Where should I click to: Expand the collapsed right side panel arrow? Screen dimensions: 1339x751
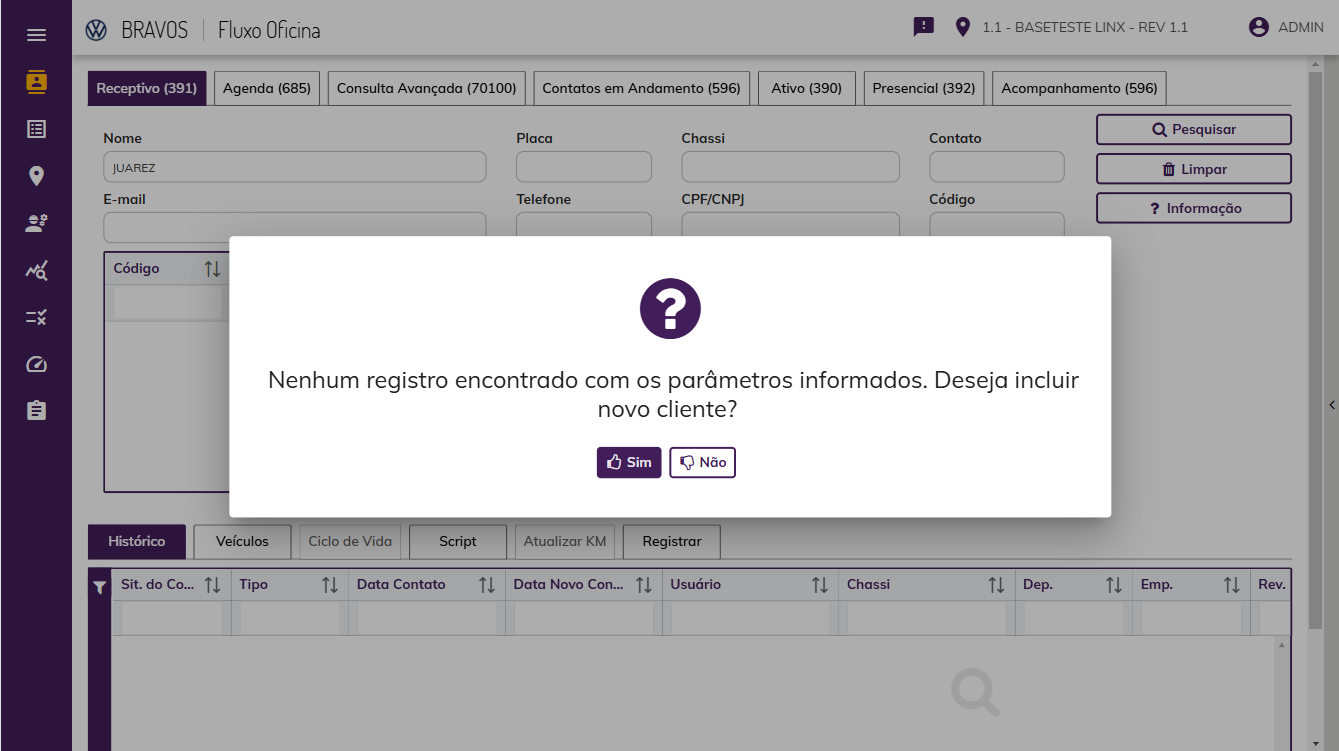[1332, 405]
